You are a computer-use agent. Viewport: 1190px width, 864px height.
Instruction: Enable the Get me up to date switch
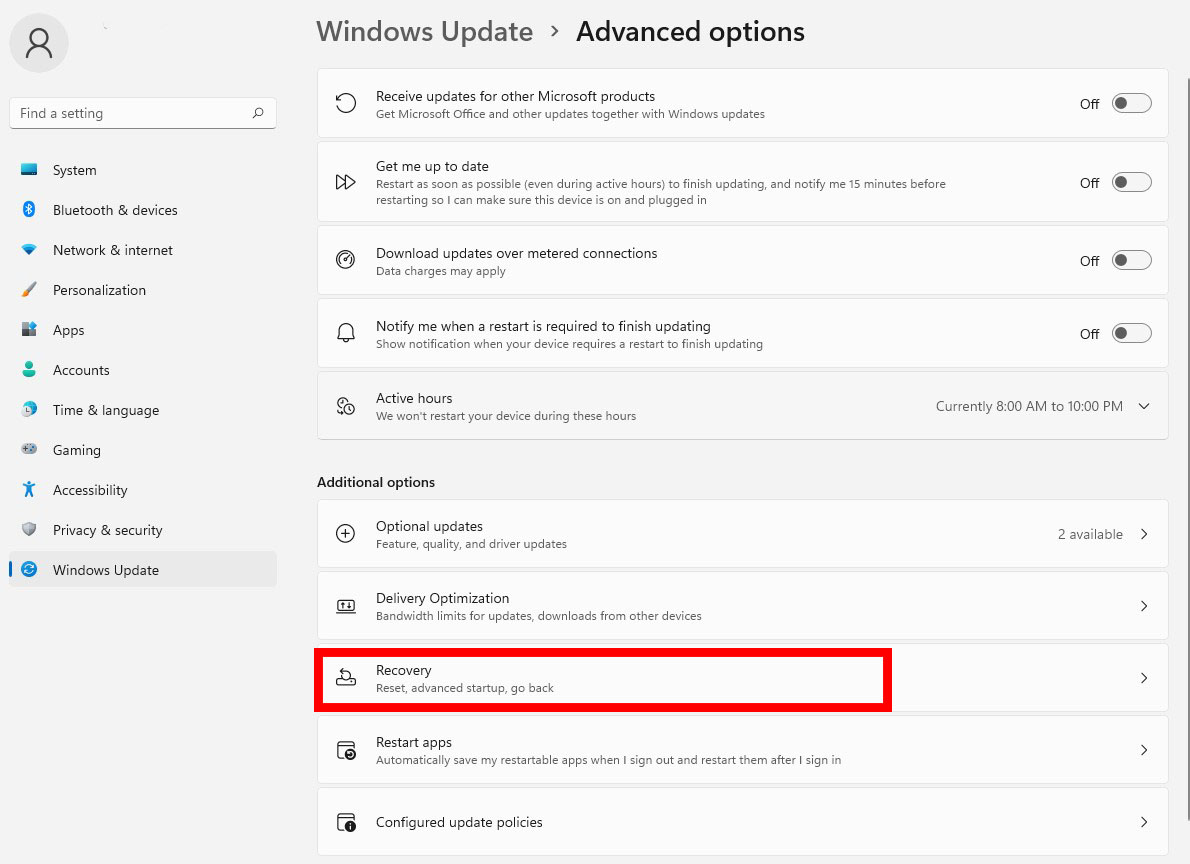click(1132, 182)
